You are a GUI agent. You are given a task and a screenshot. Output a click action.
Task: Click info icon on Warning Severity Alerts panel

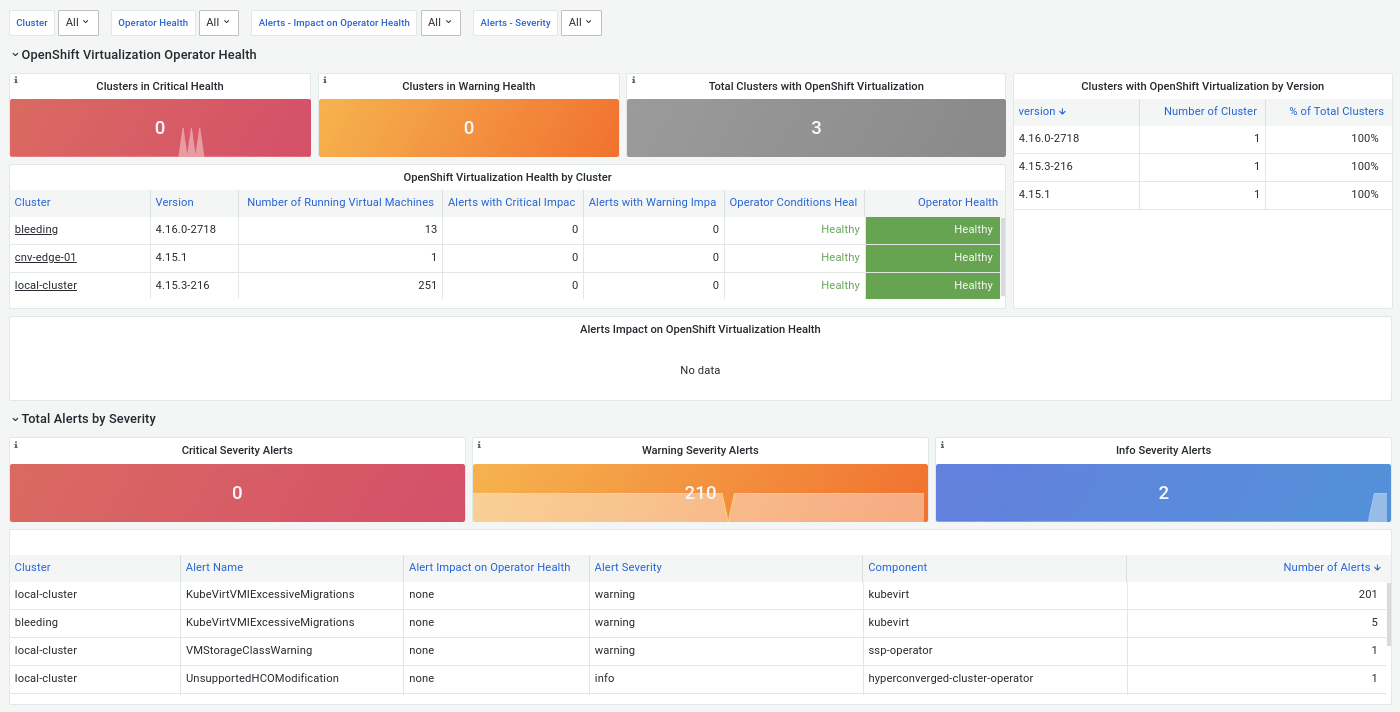pyautogui.click(x=479, y=444)
